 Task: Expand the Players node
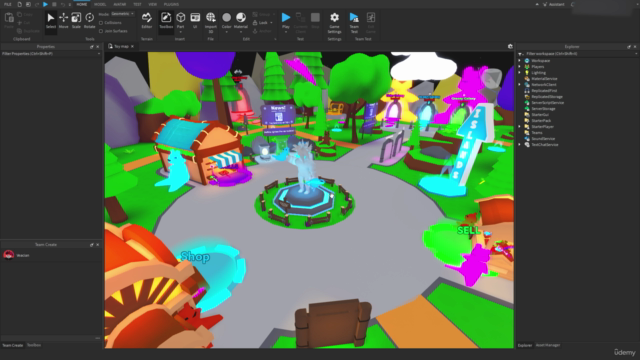click(x=520, y=67)
